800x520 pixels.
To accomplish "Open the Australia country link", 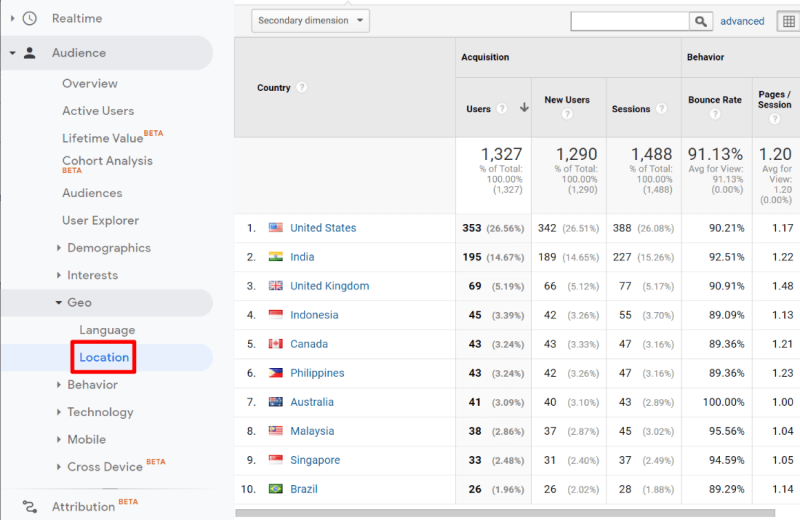I will click(312, 402).
